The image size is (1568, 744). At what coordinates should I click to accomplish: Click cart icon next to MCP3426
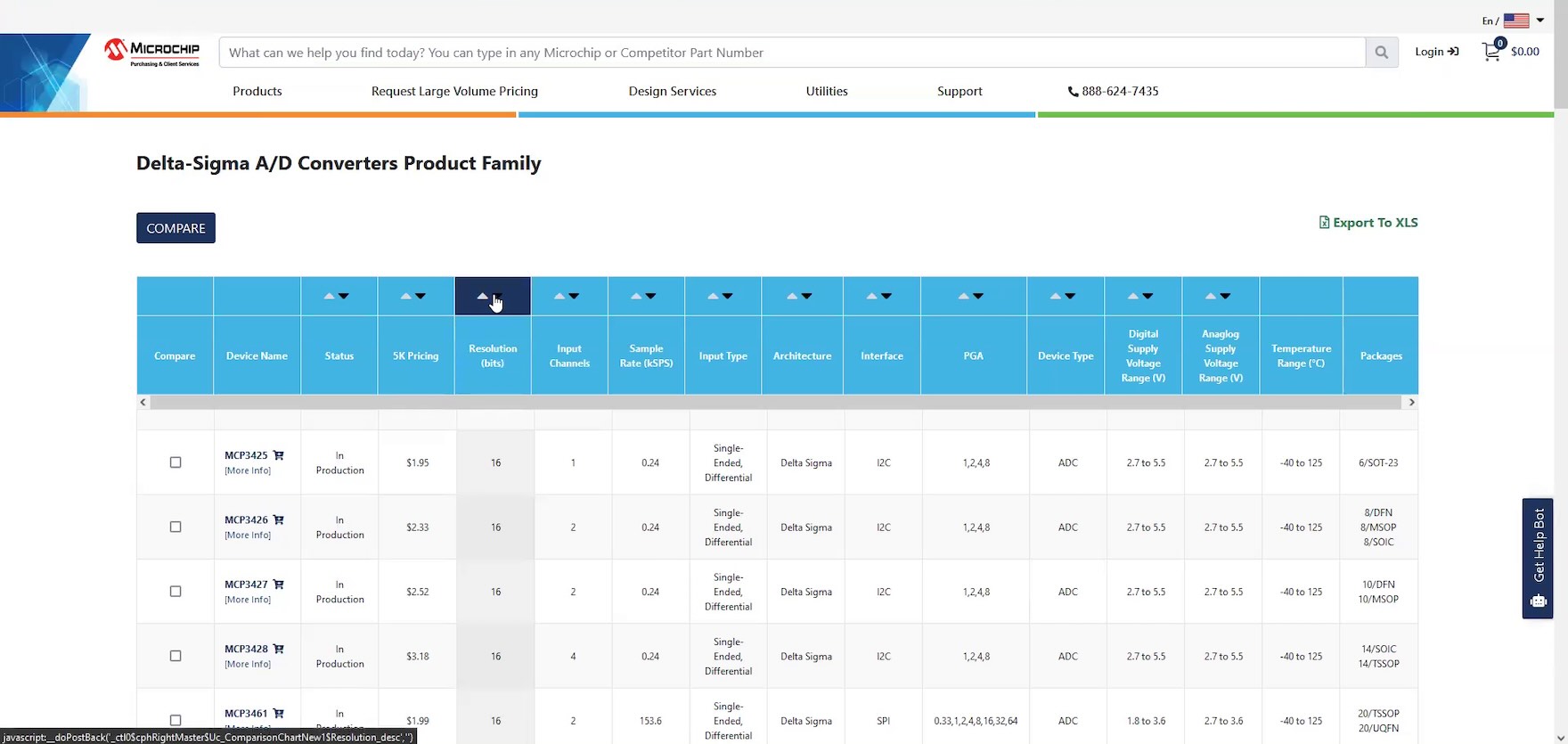[279, 519]
